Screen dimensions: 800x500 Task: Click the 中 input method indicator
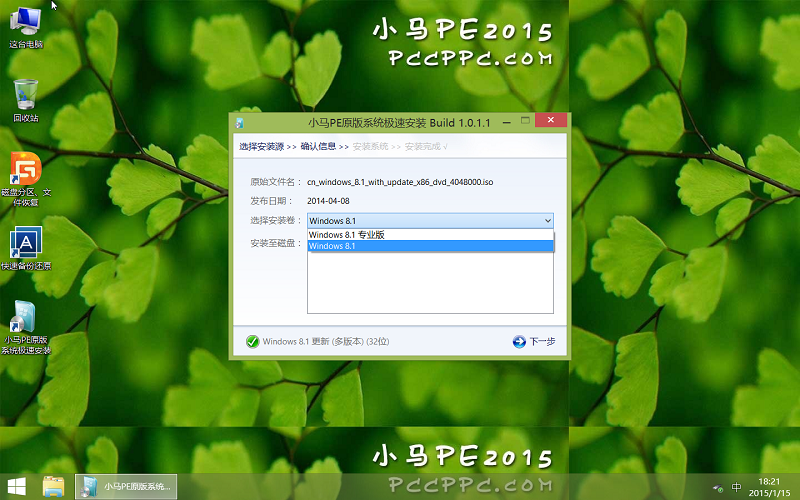click(737, 488)
